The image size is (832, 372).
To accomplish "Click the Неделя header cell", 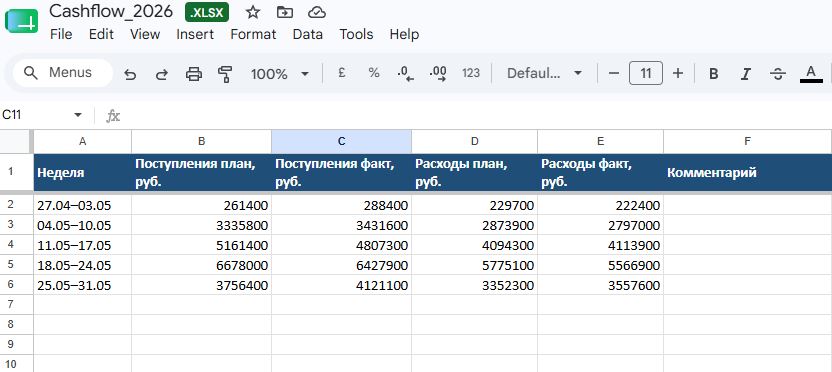I will tap(82, 172).
